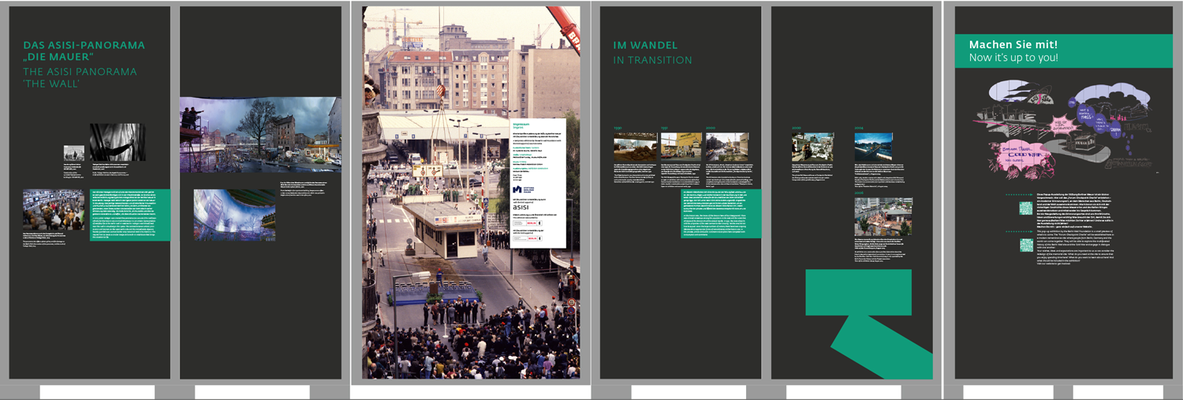This screenshot has height=400, width=1183.
Task: Open the wide panorama image with bare tree
Action: click(260, 134)
